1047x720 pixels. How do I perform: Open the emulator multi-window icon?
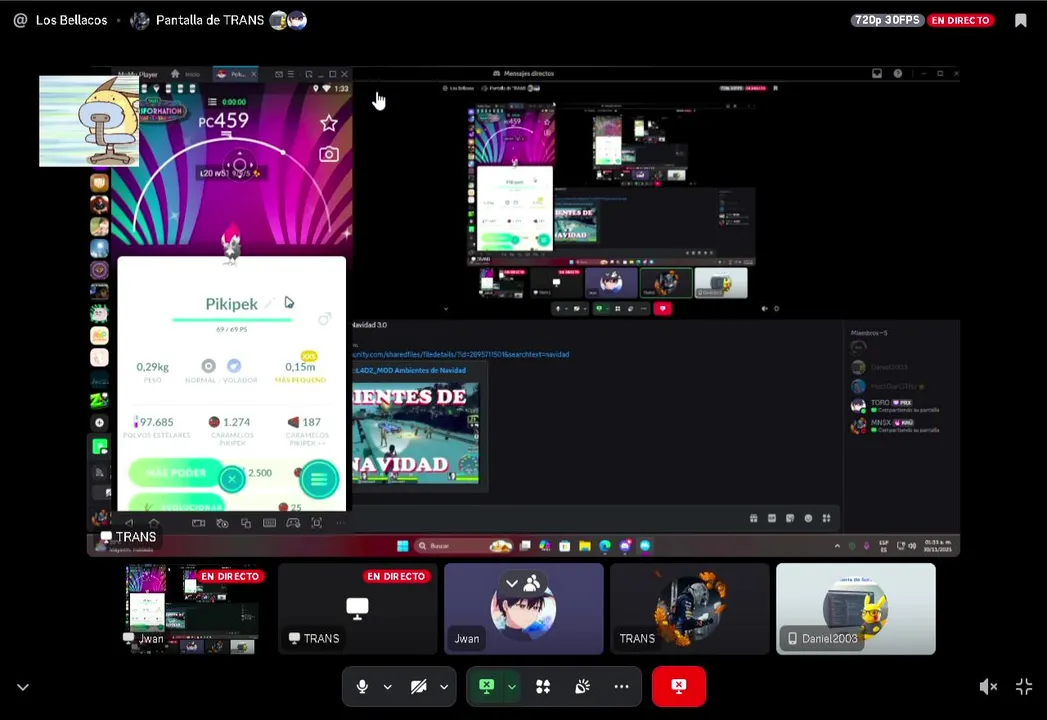pos(246,523)
